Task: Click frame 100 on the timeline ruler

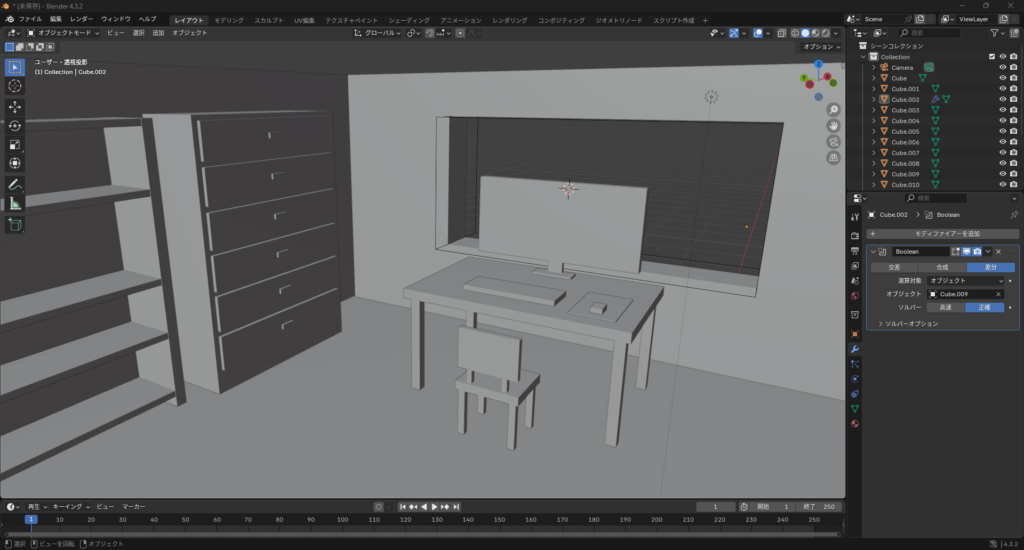Action: pyautogui.click(x=342, y=520)
